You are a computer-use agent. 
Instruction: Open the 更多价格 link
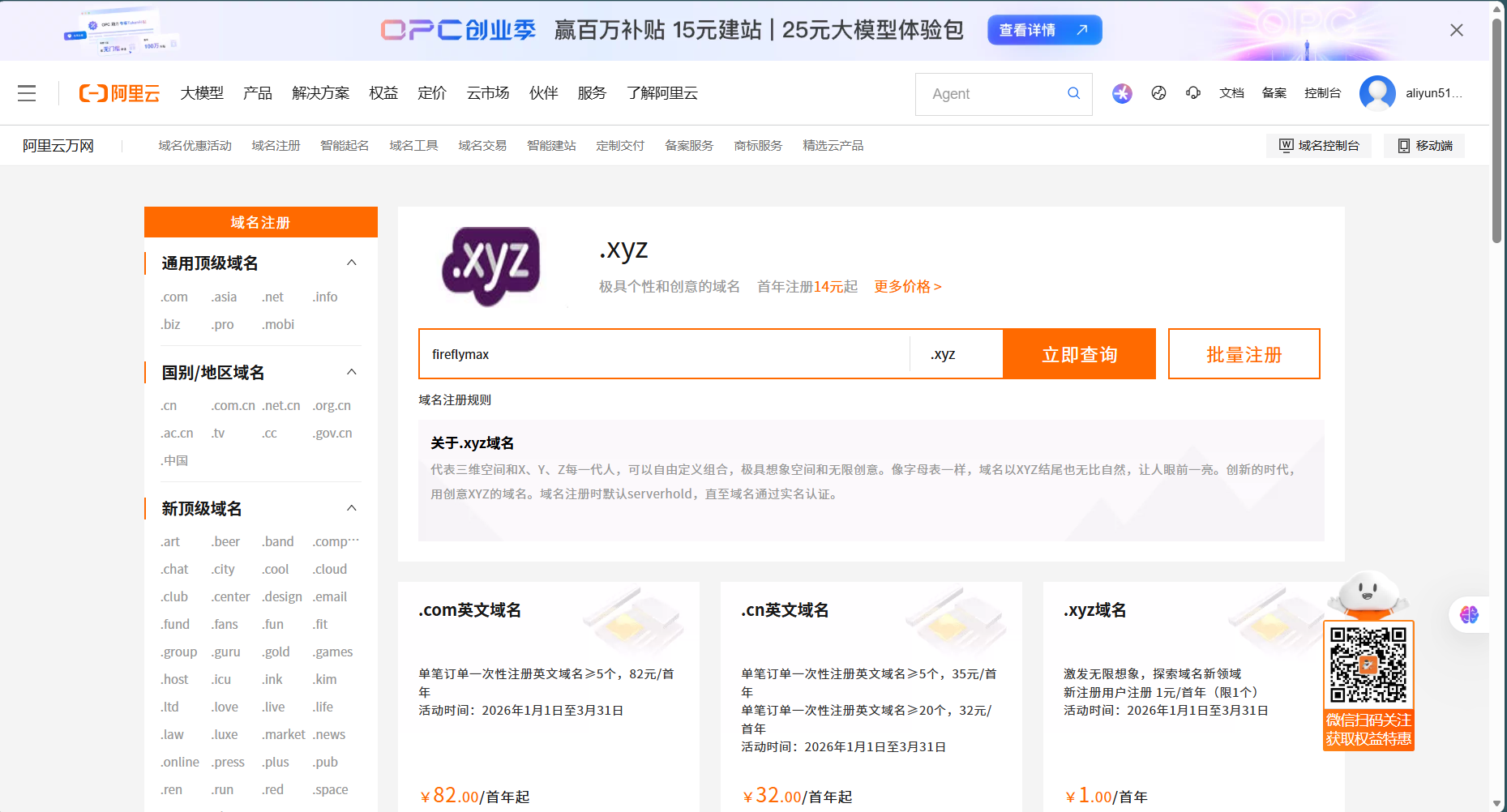click(x=908, y=287)
